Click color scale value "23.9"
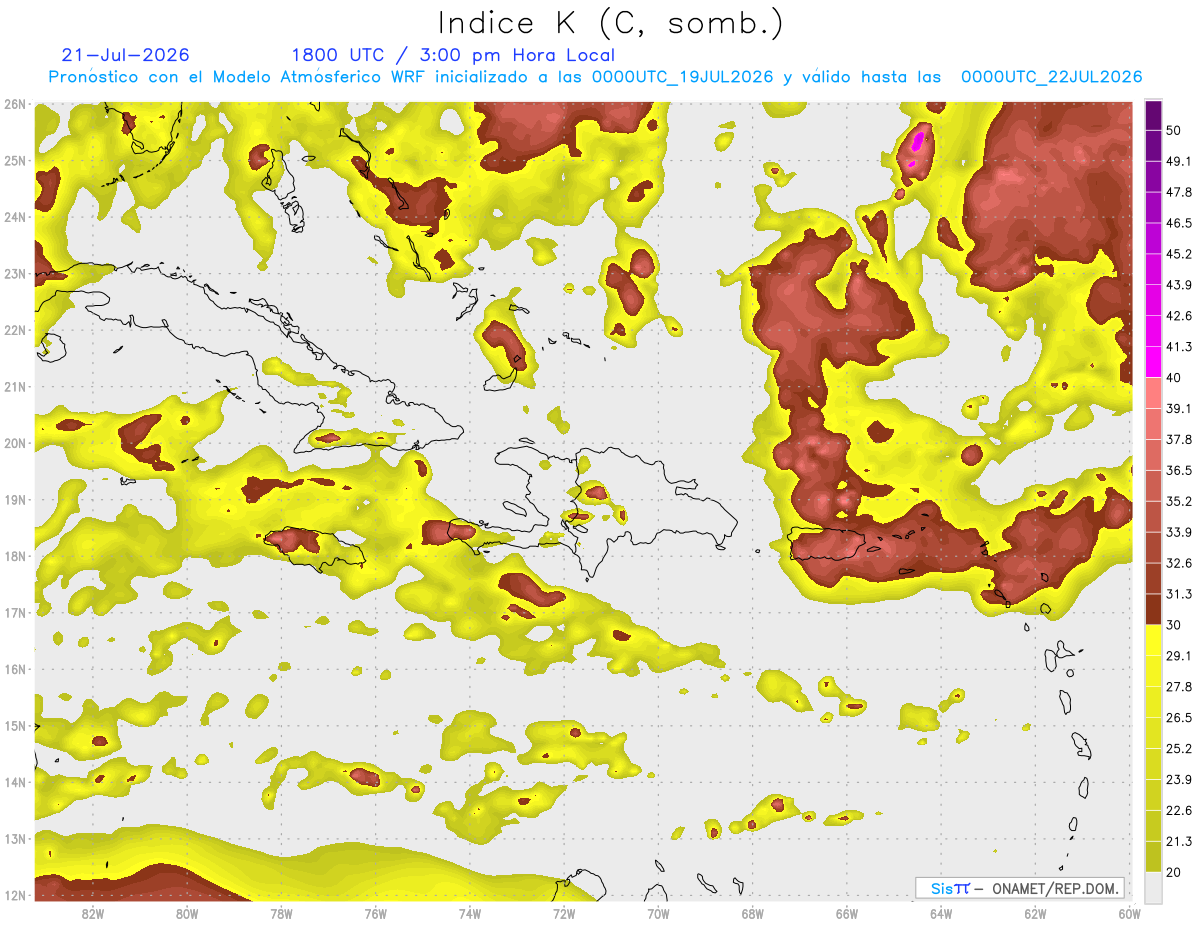The height and width of the screenshot is (927, 1200). tap(1179, 779)
